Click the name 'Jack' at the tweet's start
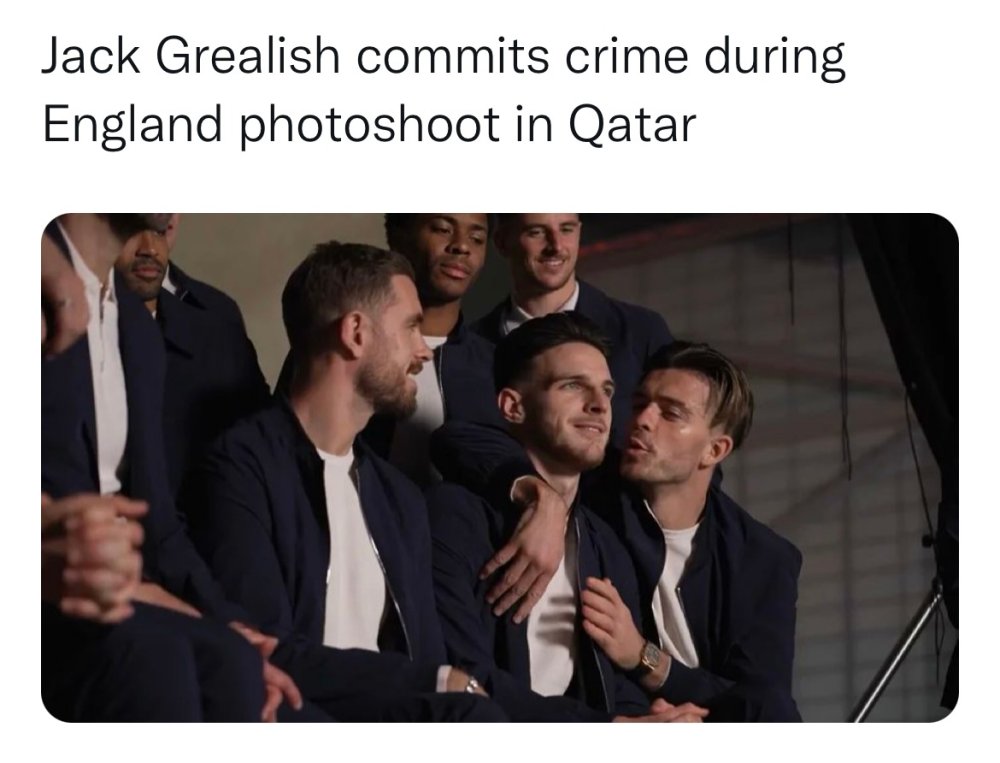This screenshot has width=1000, height=763. click(x=91, y=56)
